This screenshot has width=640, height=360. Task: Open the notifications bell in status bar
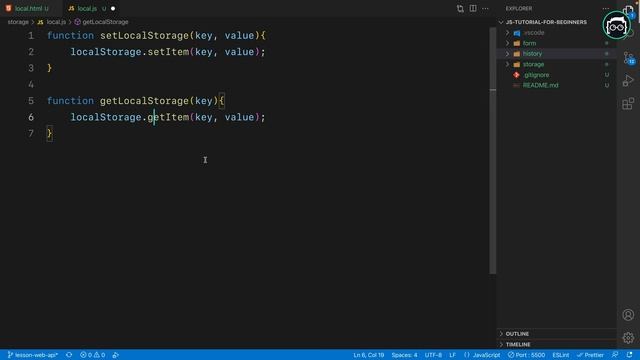[630, 355]
